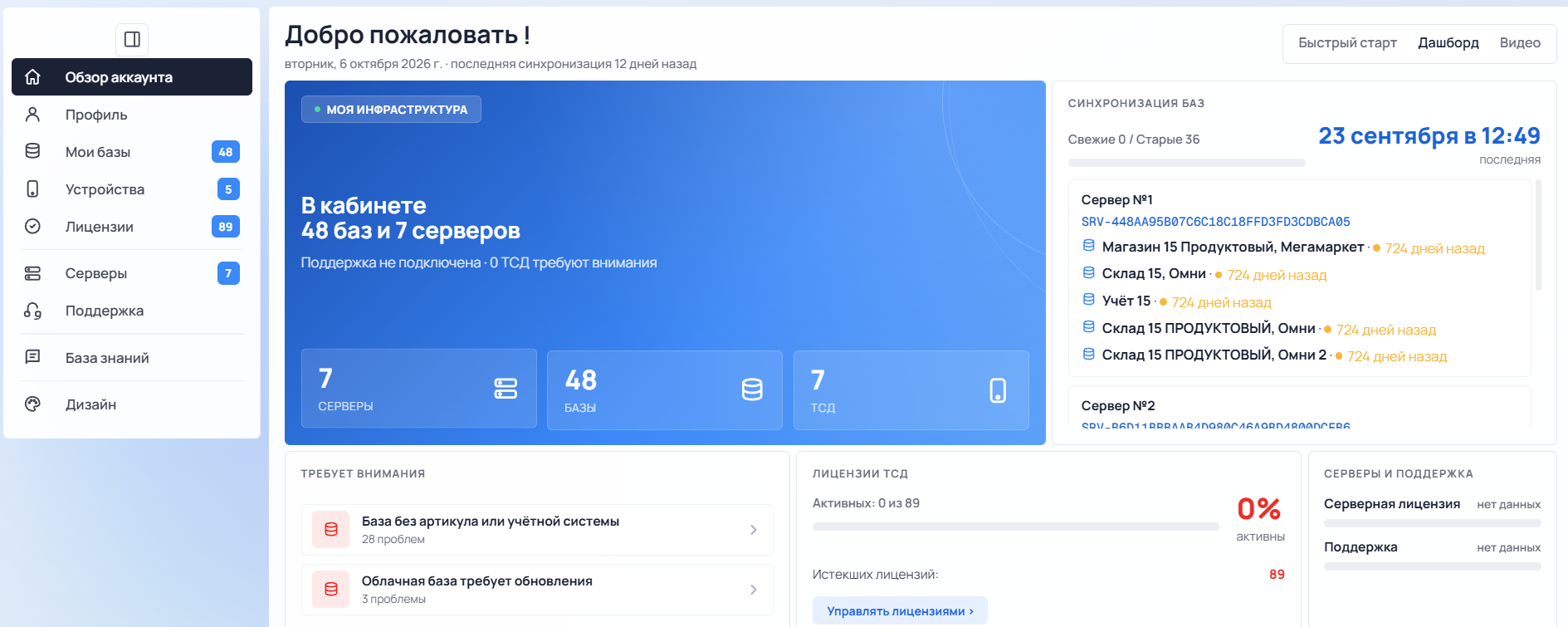
Task: Click the Учёт 15 database name
Action: (x=1126, y=301)
